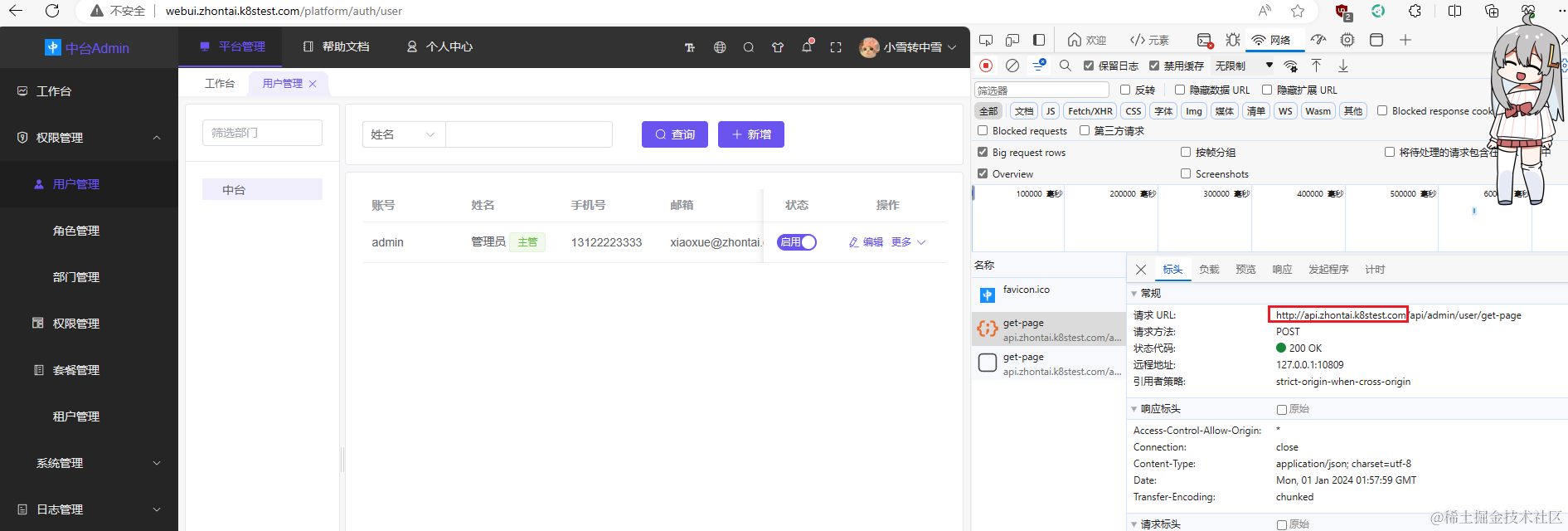The width and height of the screenshot is (1568, 531).
Task: Click the 查询 button
Action: (x=675, y=134)
